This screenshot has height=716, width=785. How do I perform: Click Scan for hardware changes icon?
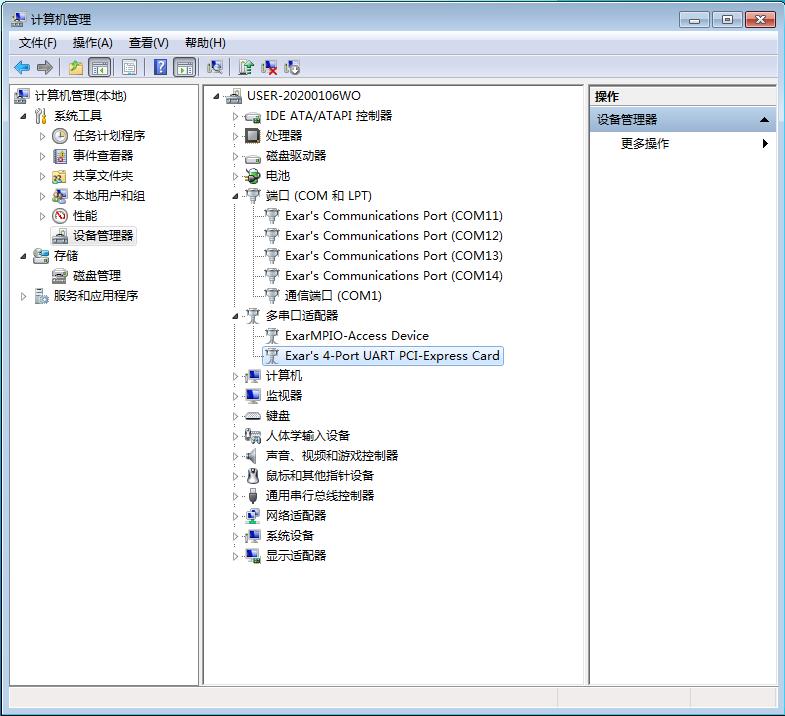tap(214, 67)
